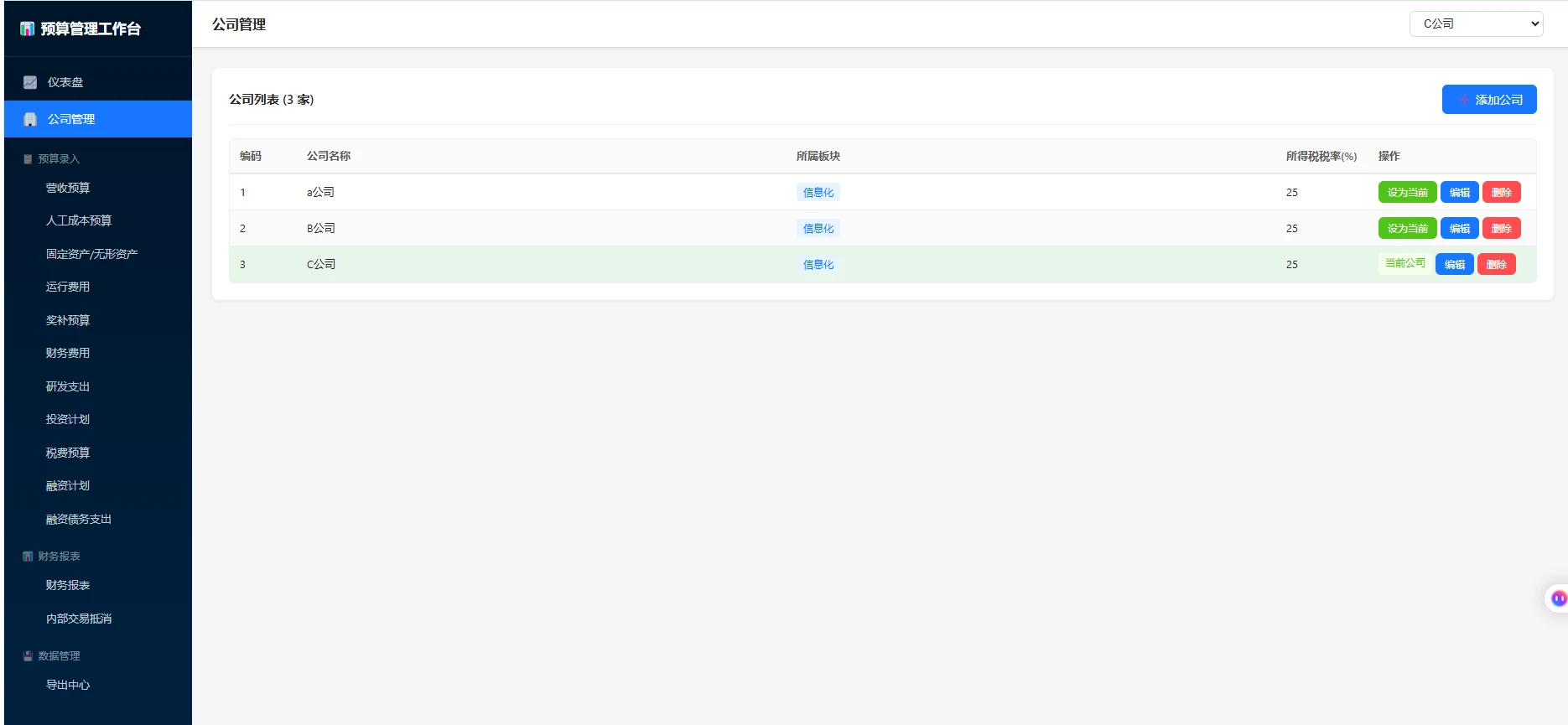Set B公司 as current company

point(1407,228)
